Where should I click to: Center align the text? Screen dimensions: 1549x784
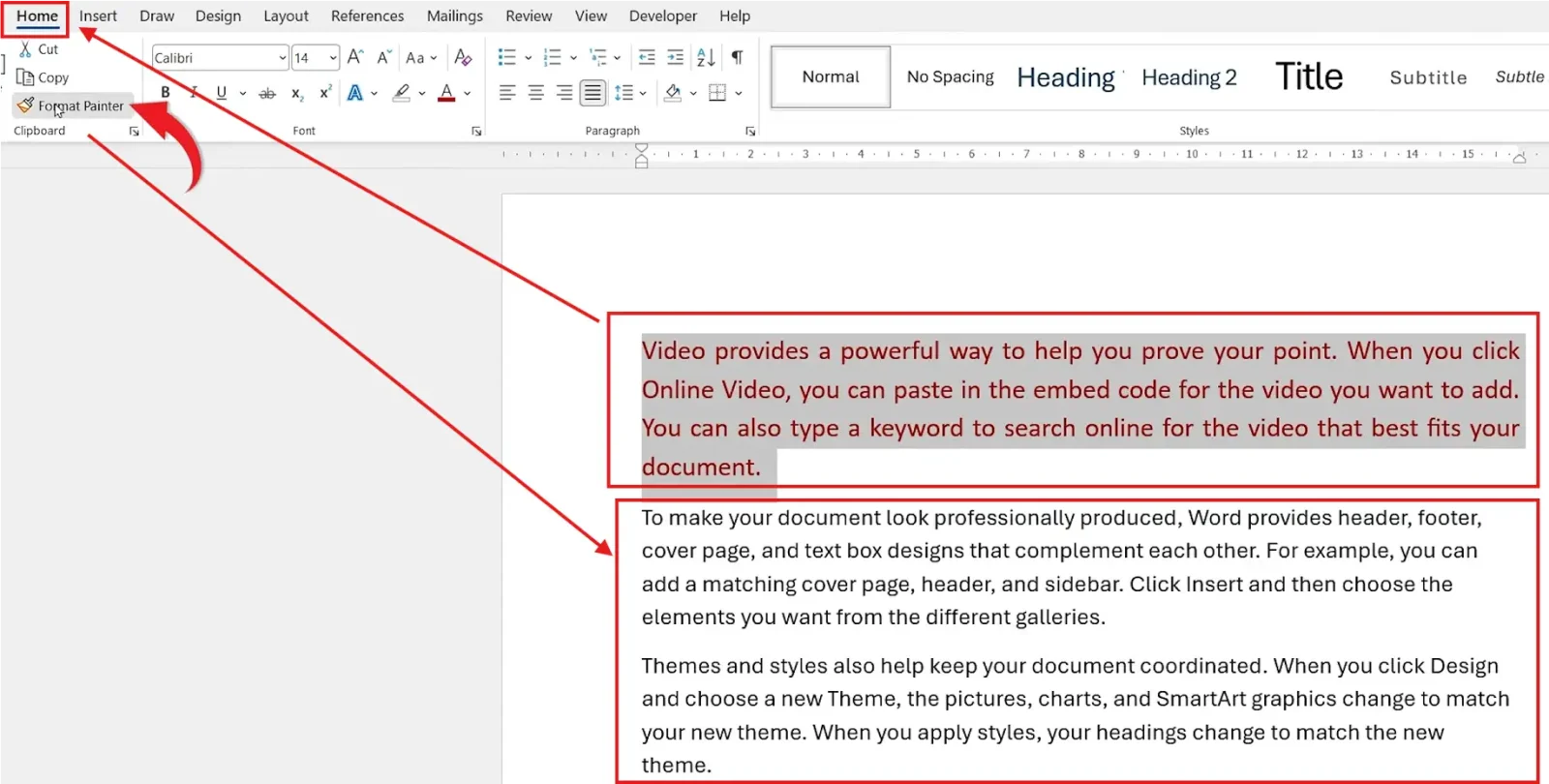[x=535, y=93]
